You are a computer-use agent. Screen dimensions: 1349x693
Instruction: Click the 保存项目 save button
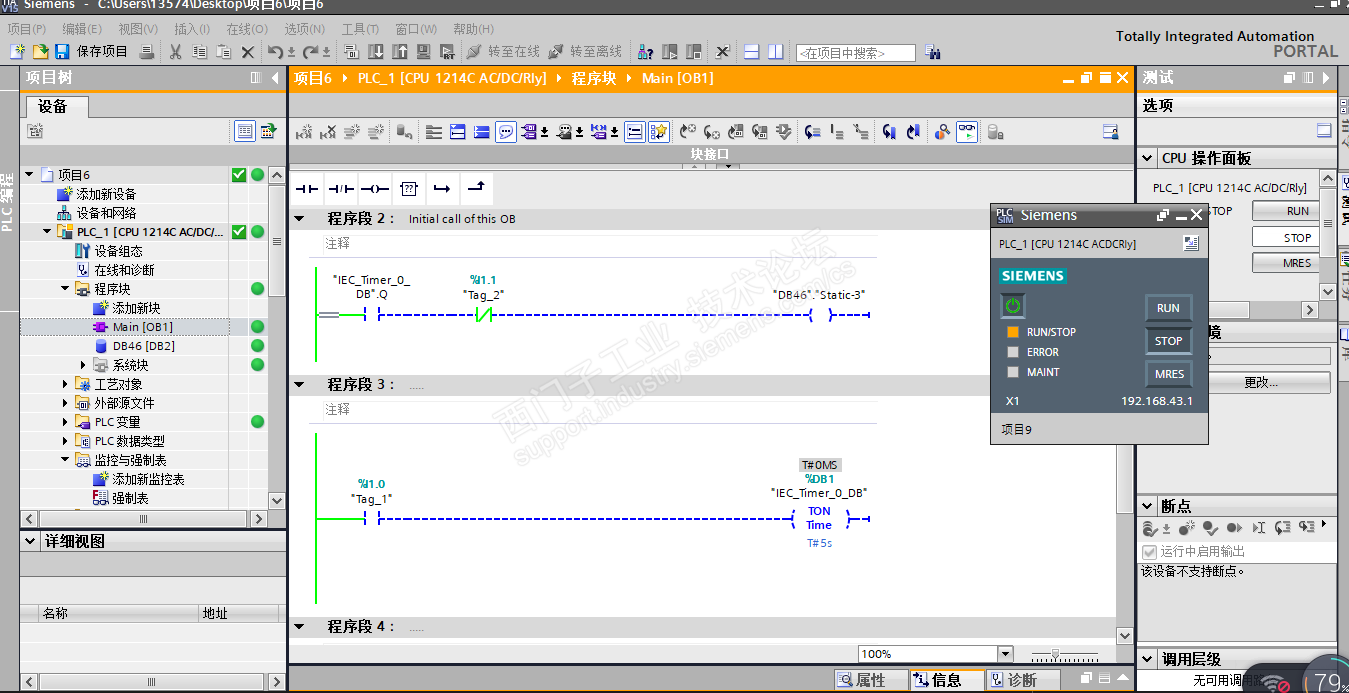click(x=92, y=51)
